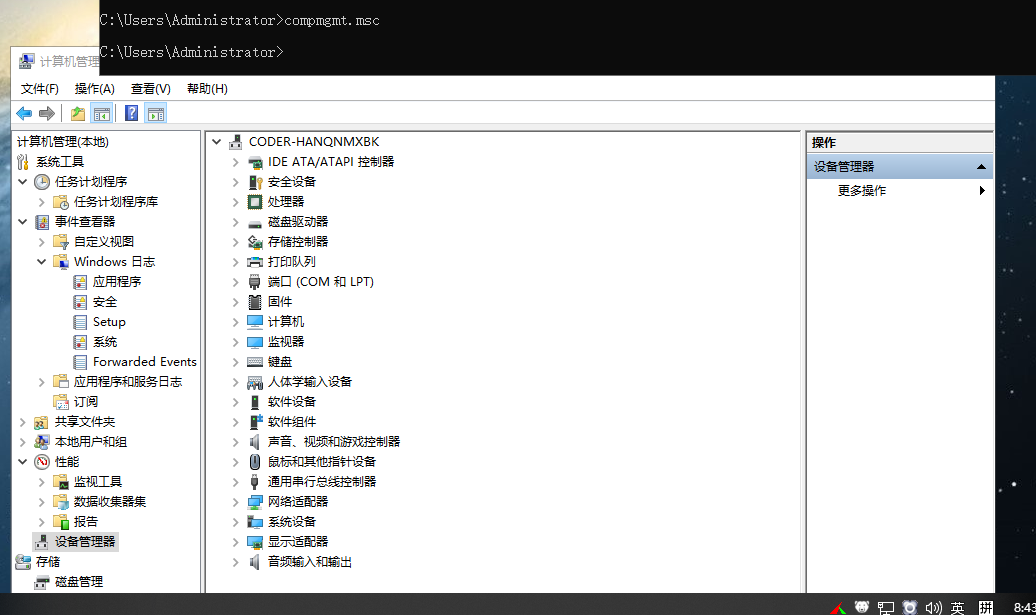Click the 存储控制器 icon
This screenshot has width=1036, height=615.
point(255,242)
